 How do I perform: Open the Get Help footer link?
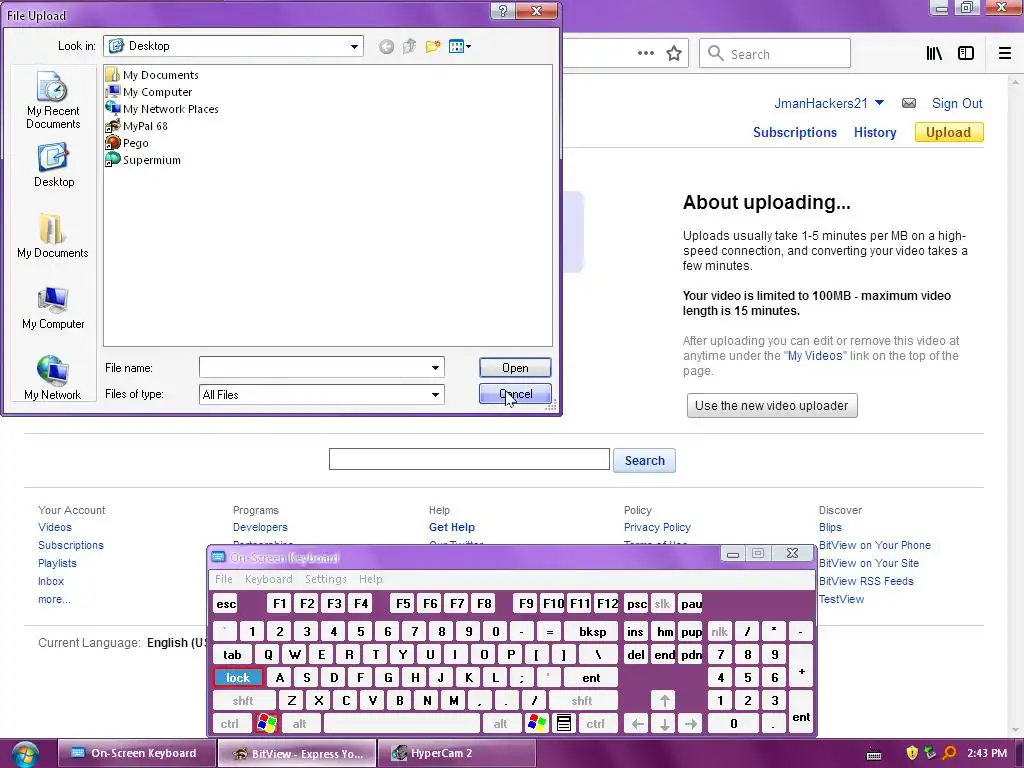click(x=451, y=527)
